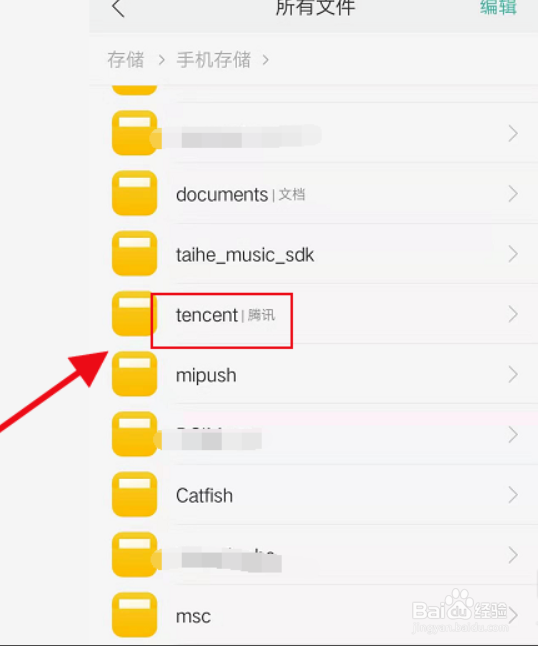Expand the mipush row chevron
The width and height of the screenshot is (538, 646).
pos(513,374)
